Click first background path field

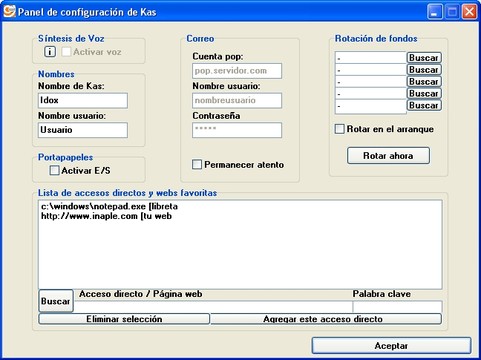[x=371, y=58]
